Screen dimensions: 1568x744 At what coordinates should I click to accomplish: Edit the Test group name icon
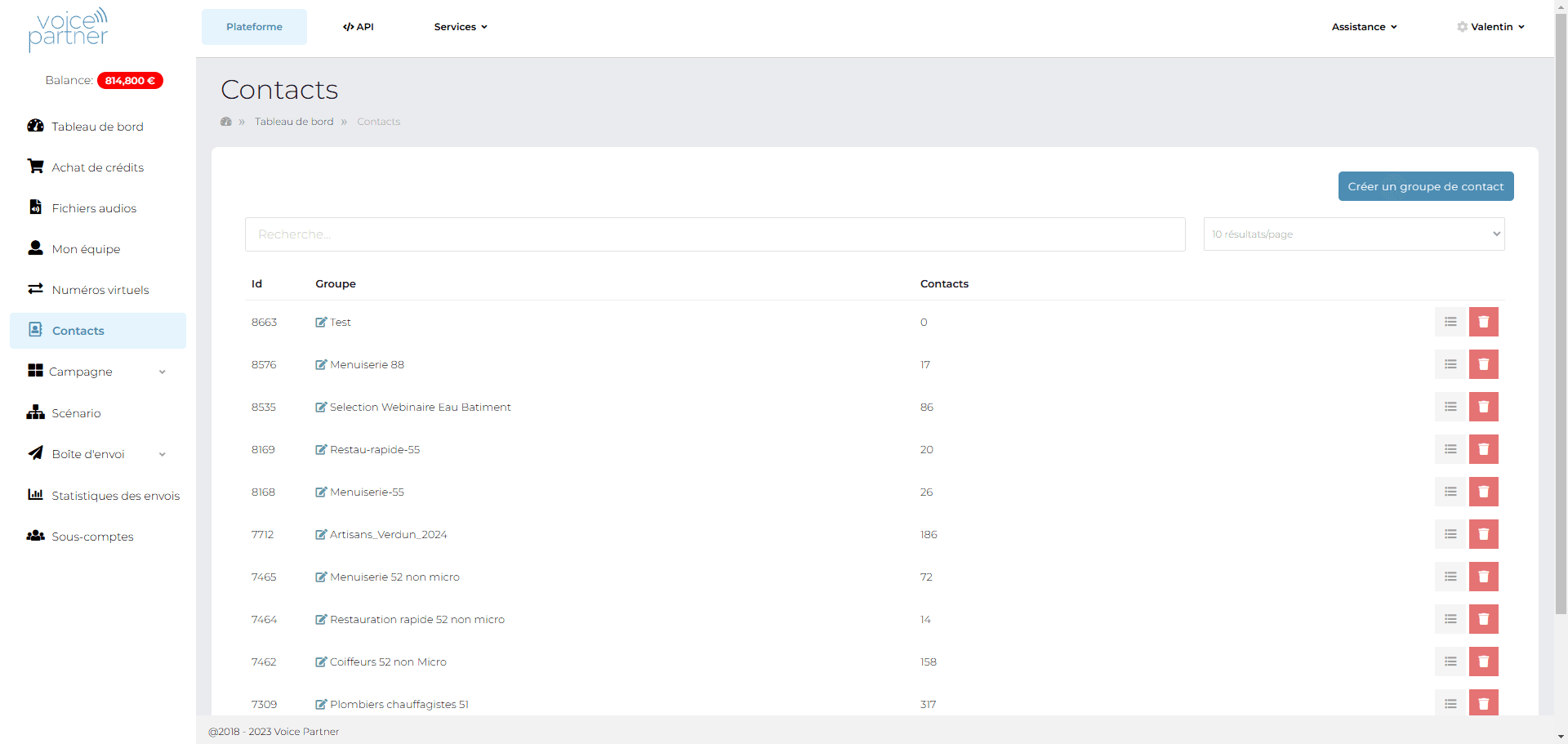click(x=321, y=322)
